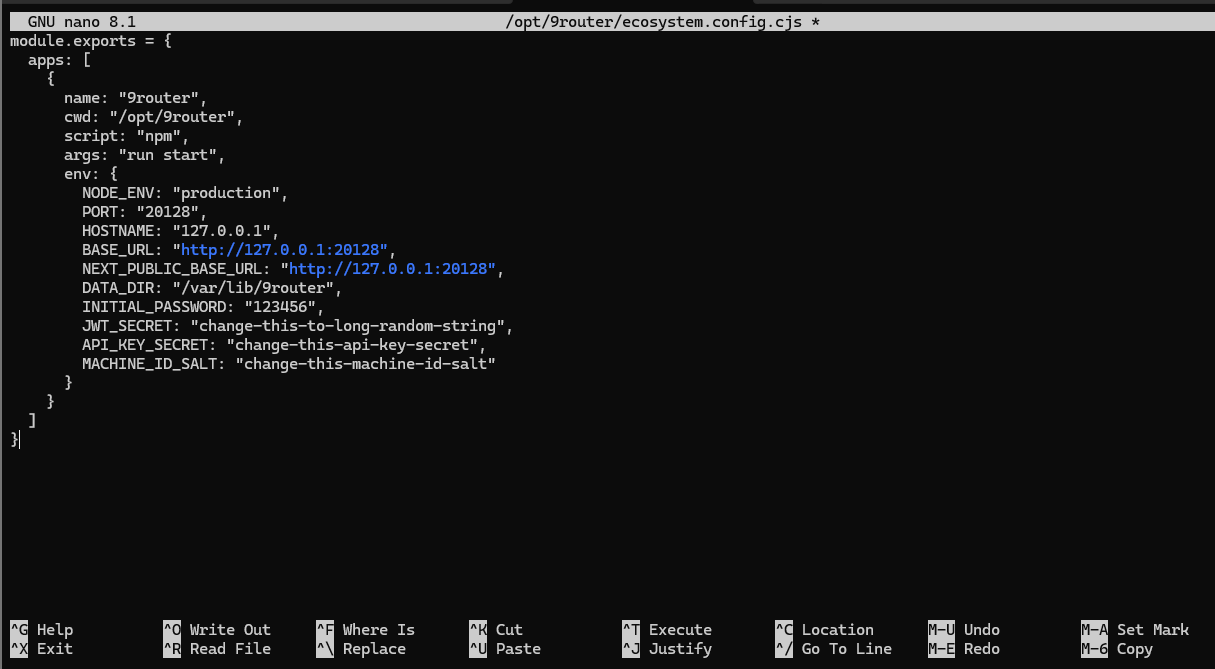Click the JWT_SECRET value string
This screenshot has height=669, width=1215.
[348, 326]
